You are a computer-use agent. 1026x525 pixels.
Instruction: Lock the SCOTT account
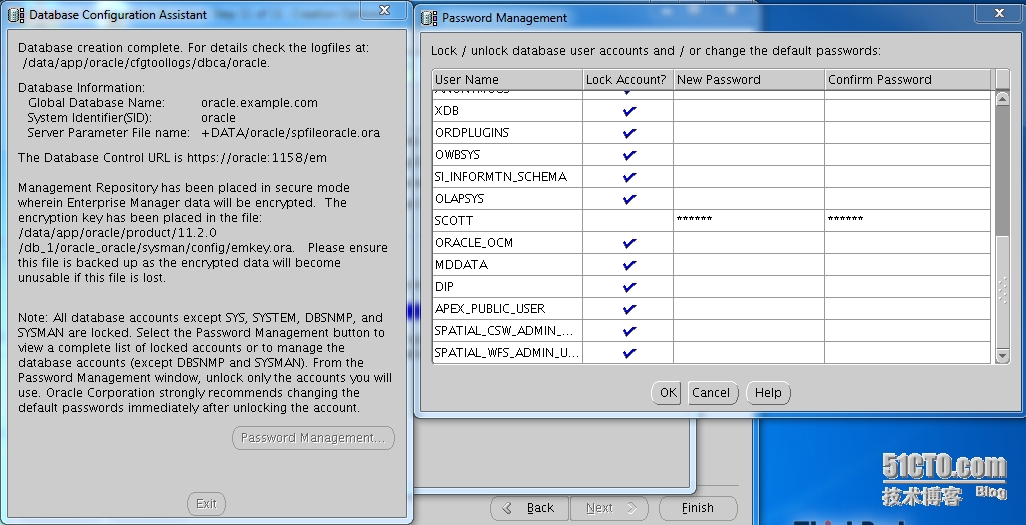[x=629, y=221]
